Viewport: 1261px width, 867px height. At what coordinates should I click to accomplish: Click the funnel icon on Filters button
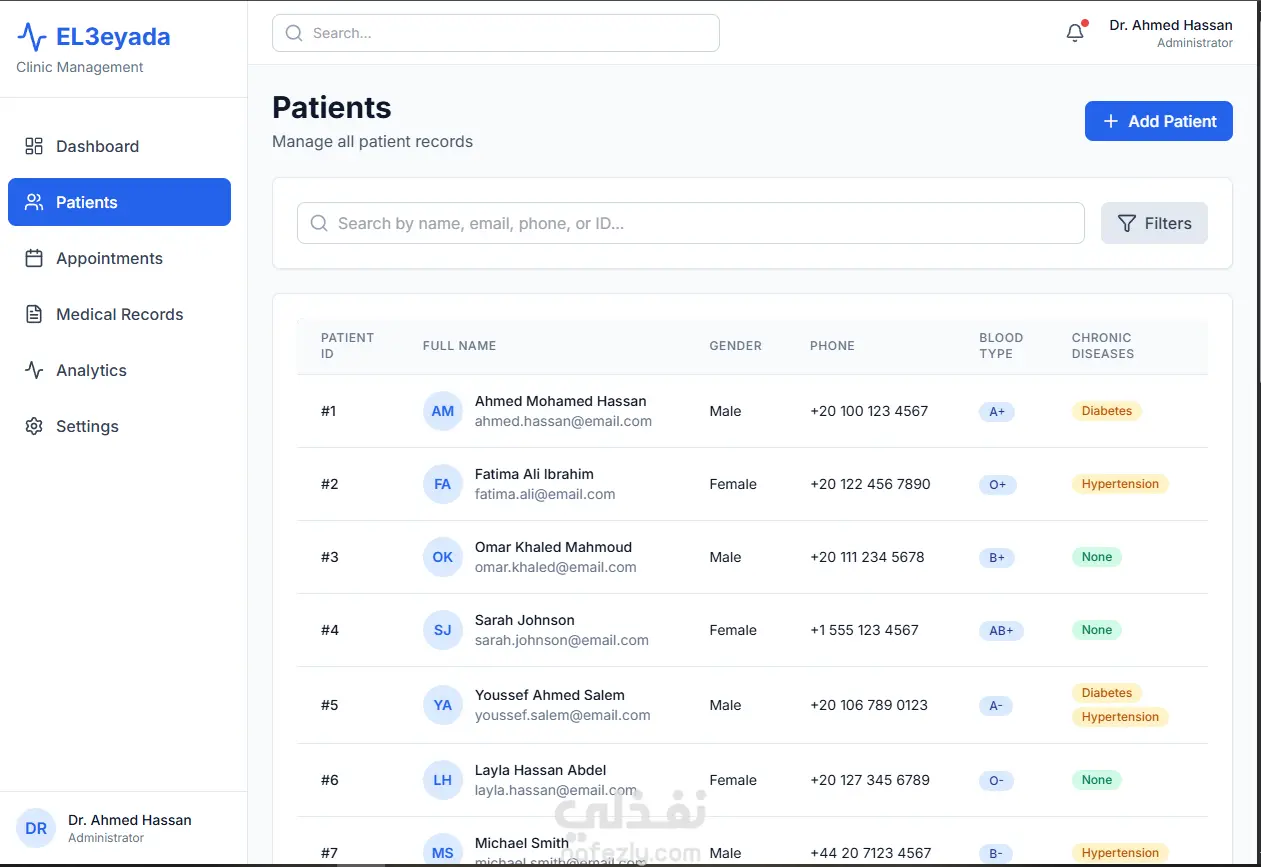click(x=1127, y=223)
